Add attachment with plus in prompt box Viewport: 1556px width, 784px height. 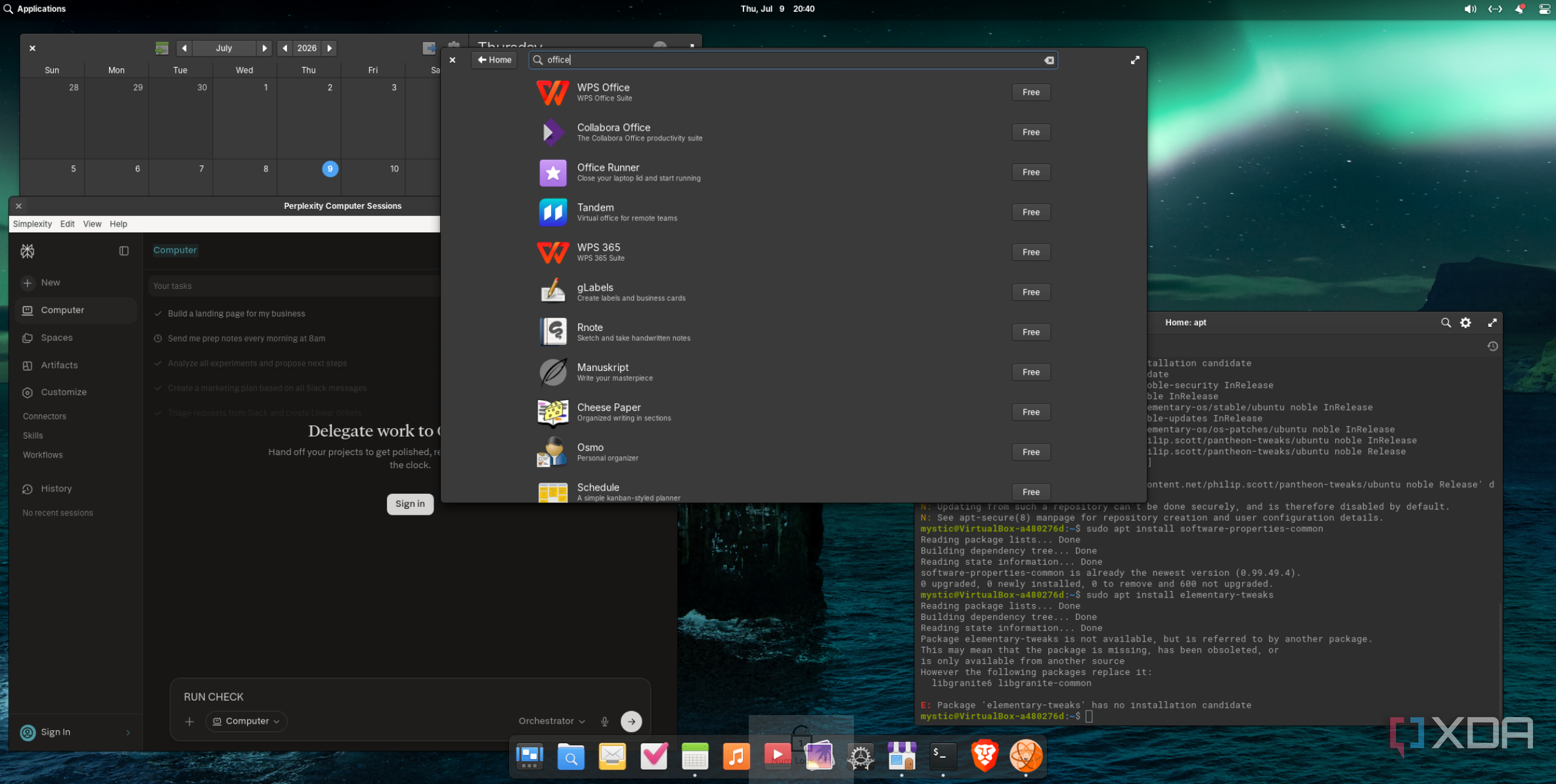189,722
